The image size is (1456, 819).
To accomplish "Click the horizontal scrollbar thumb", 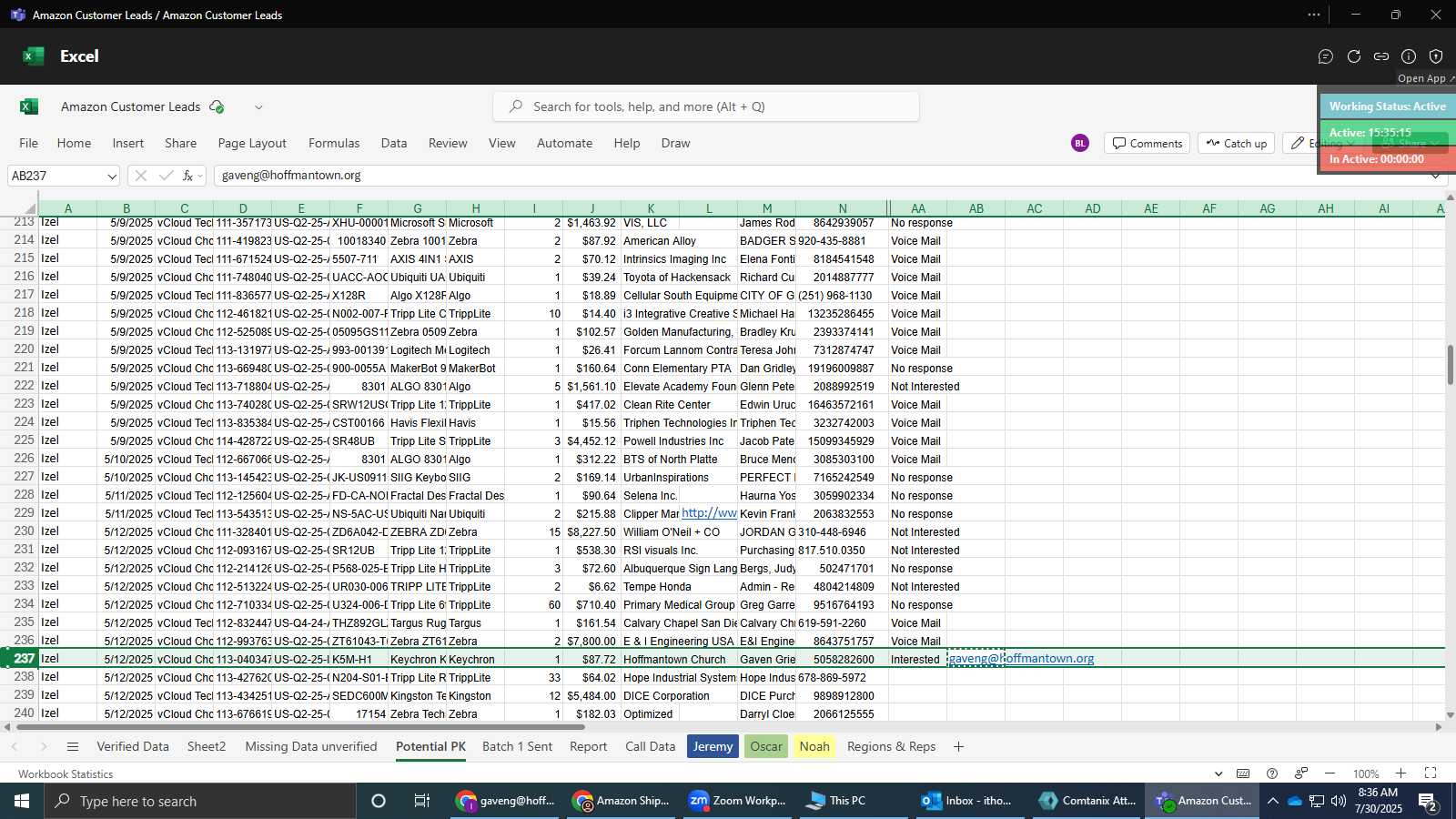I will click(x=300, y=727).
